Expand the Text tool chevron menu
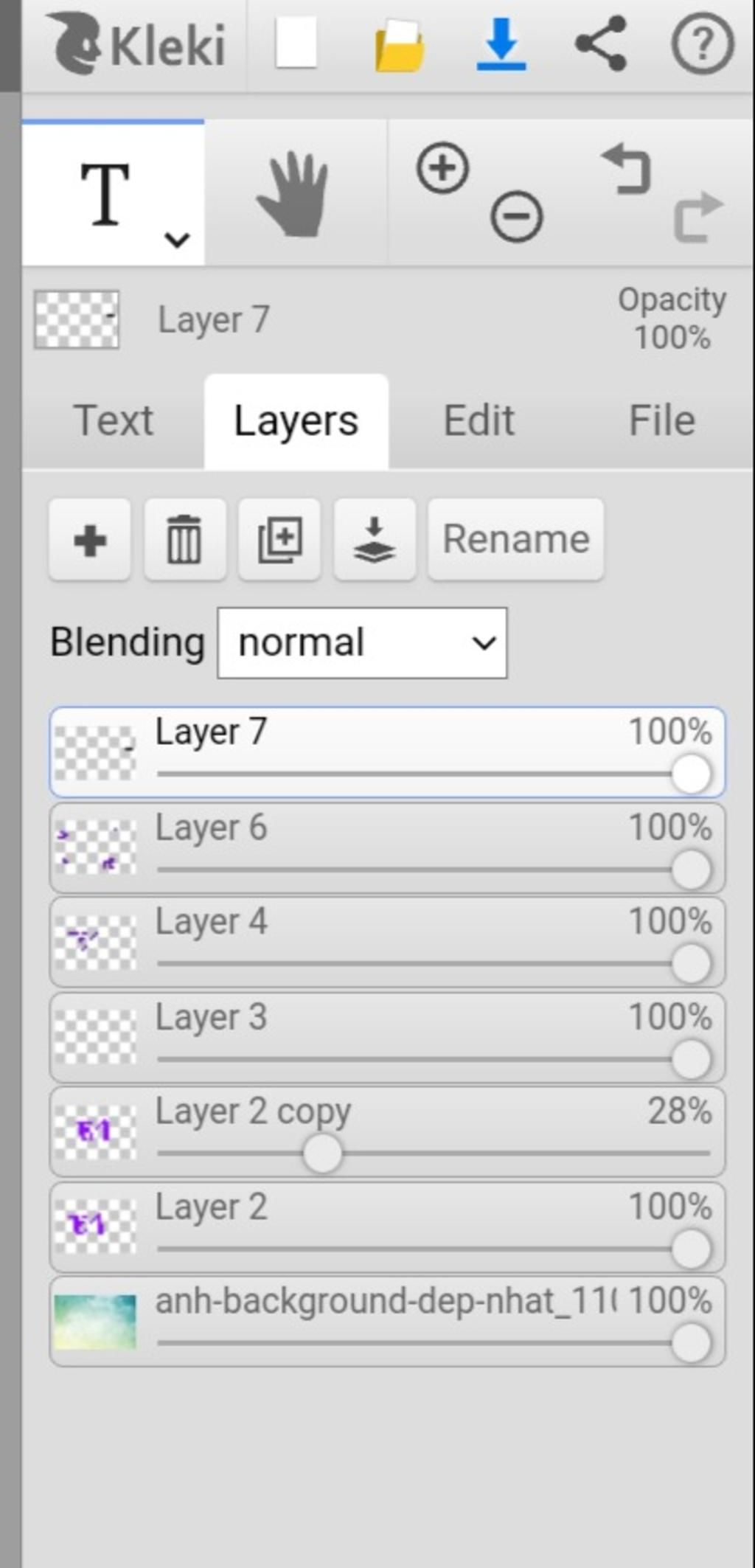The height and width of the screenshot is (1568, 755). [x=177, y=240]
